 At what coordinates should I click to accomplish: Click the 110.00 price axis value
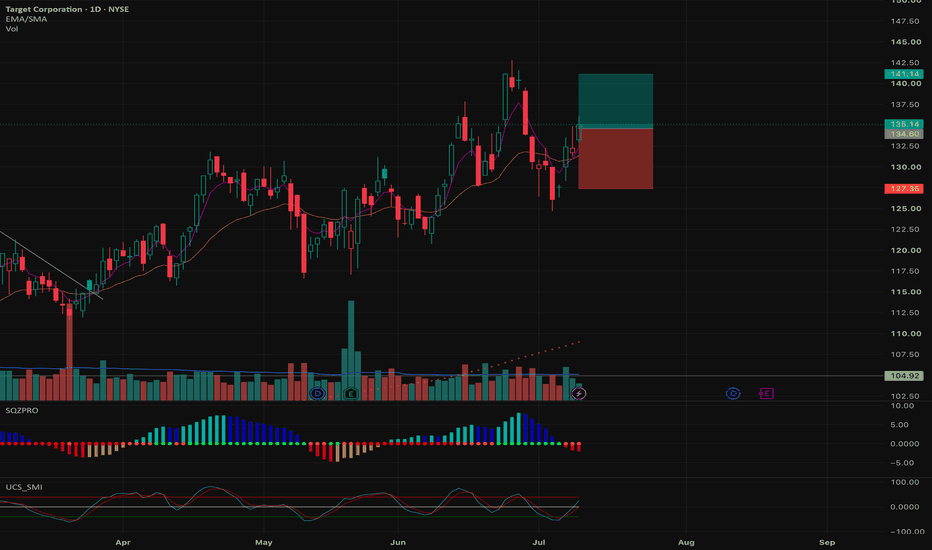pos(905,334)
